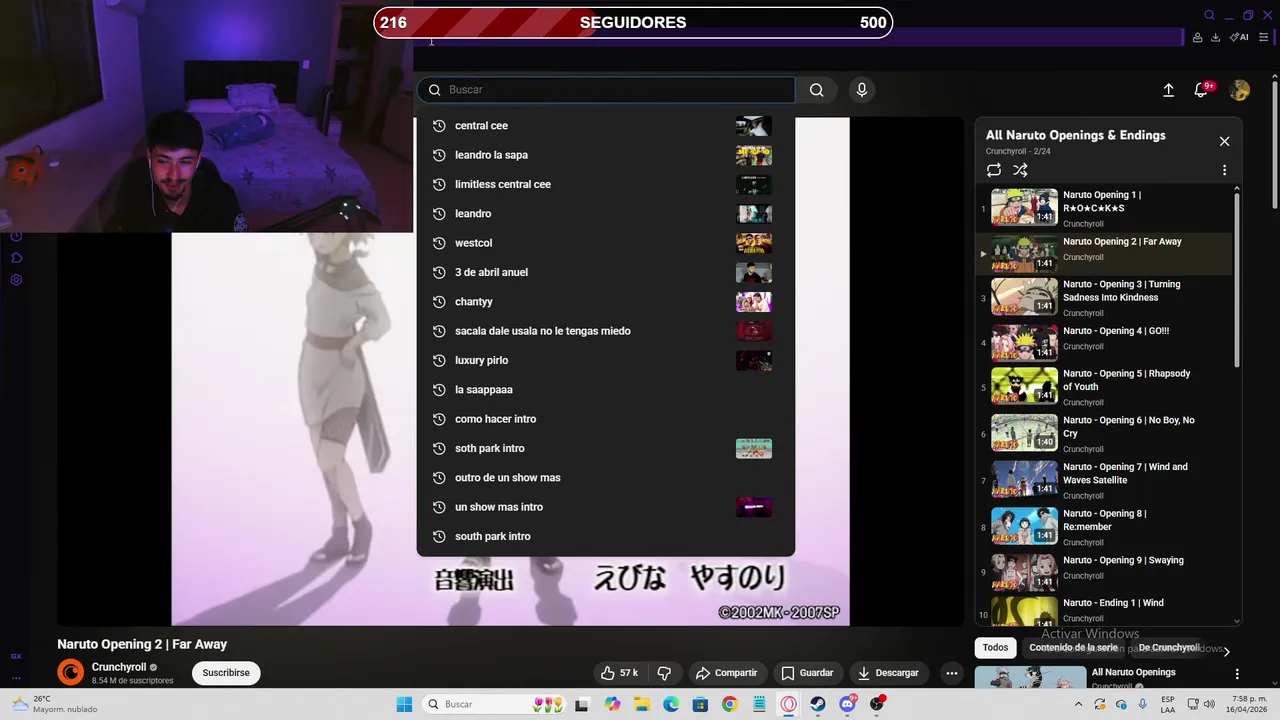Open OBS Studio from the taskbar
1280x720 pixels.
tap(877, 704)
